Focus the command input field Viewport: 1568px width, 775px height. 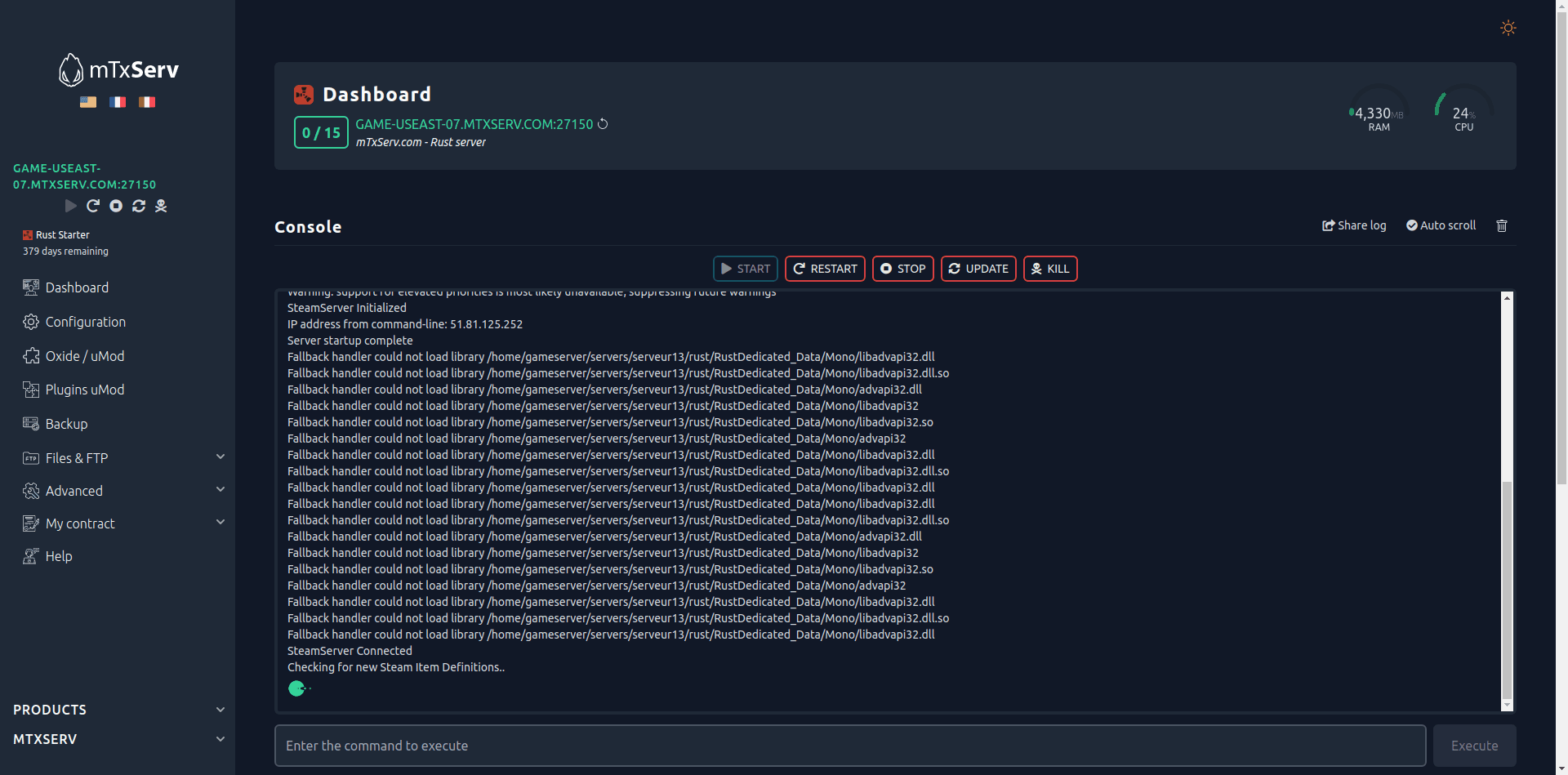tap(850, 746)
